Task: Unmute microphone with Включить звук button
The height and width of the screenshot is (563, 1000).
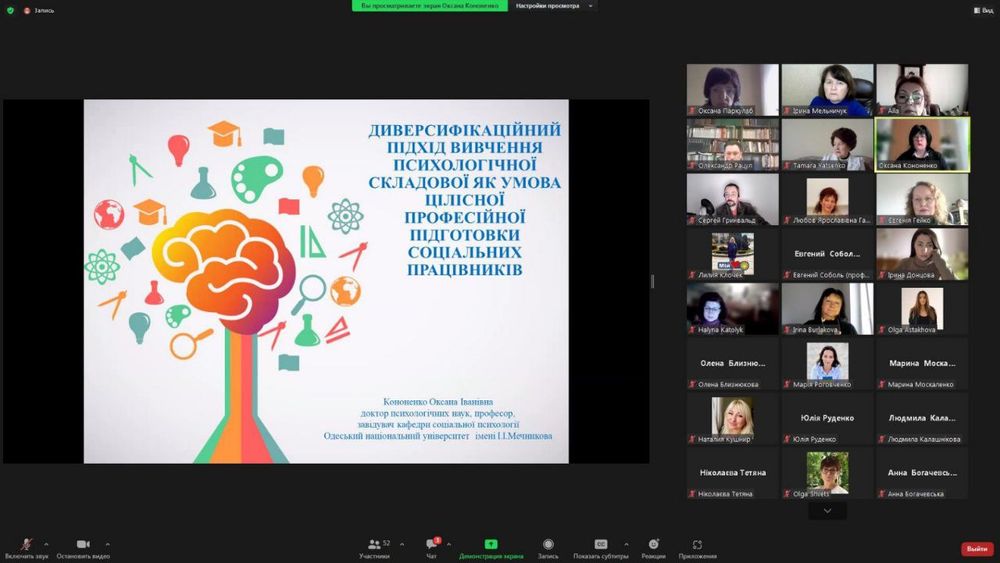Action: (27, 545)
